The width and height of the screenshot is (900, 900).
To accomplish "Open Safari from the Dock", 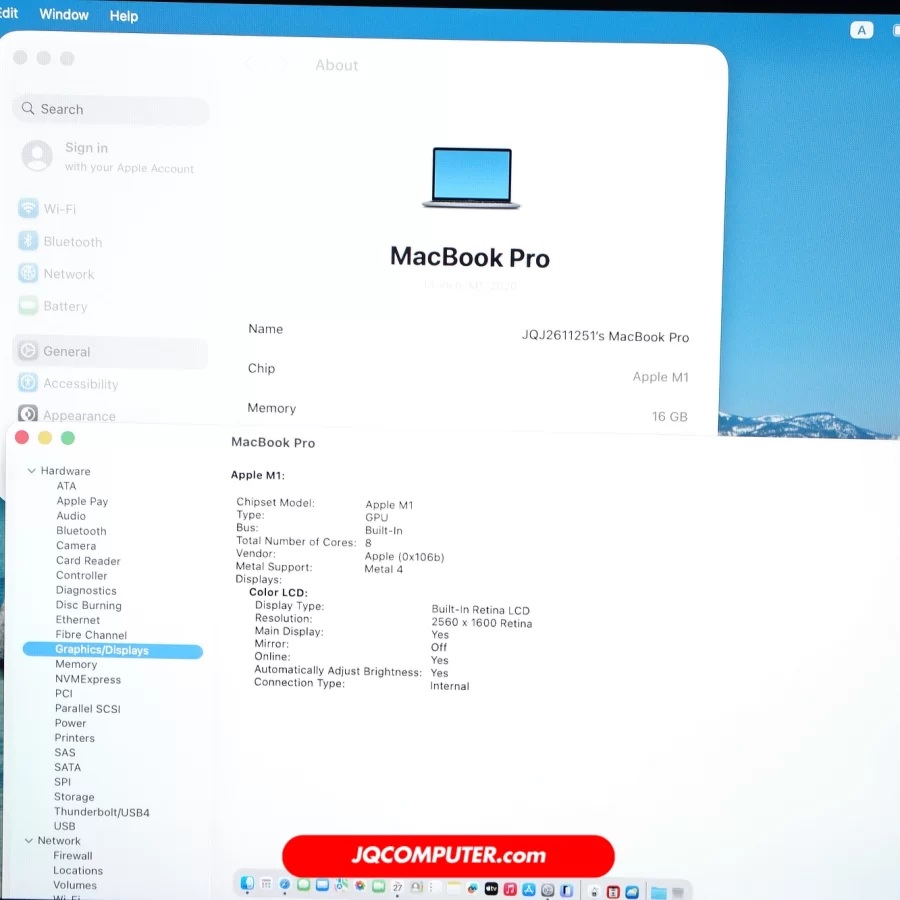I will (285, 885).
